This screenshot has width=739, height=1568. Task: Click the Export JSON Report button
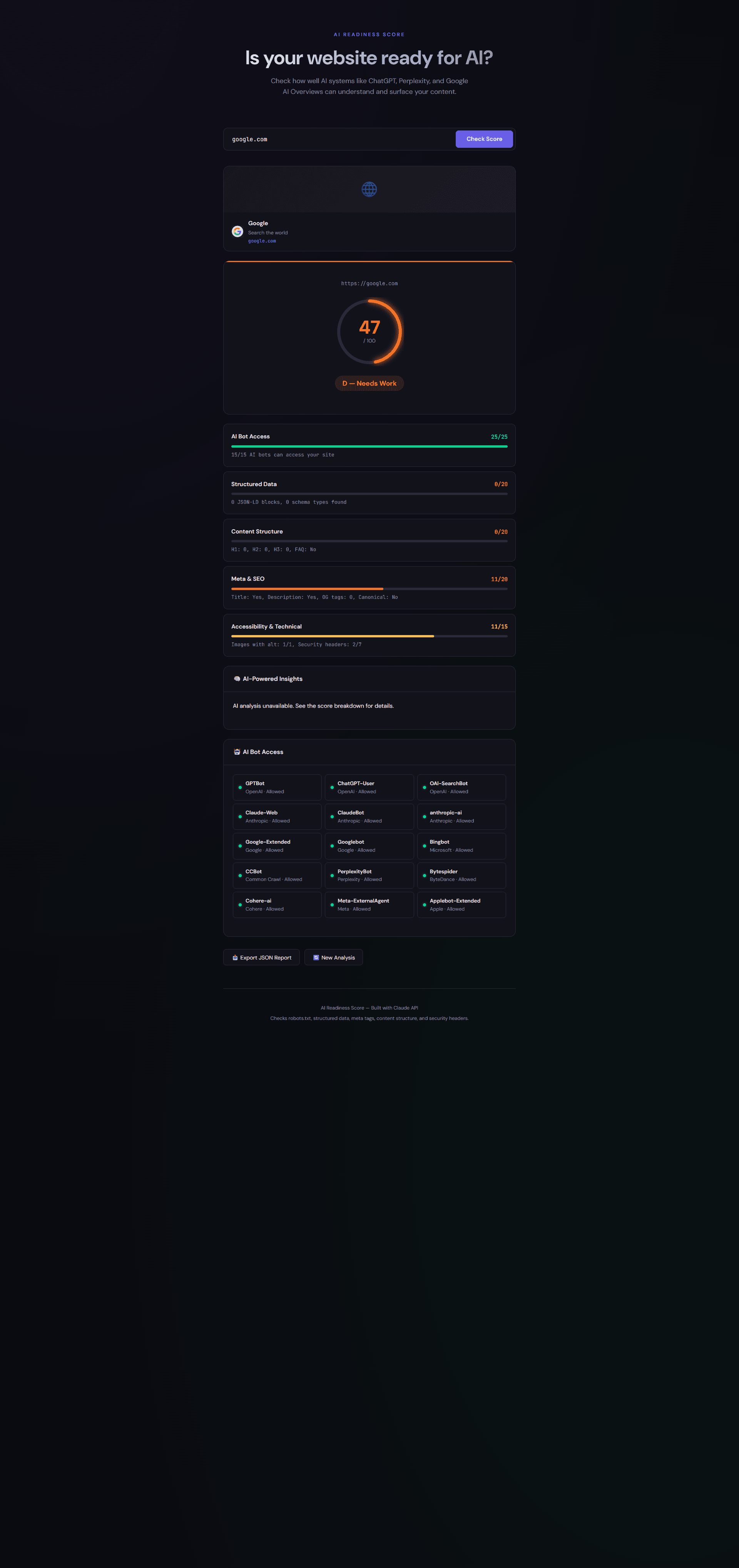[x=261, y=957]
